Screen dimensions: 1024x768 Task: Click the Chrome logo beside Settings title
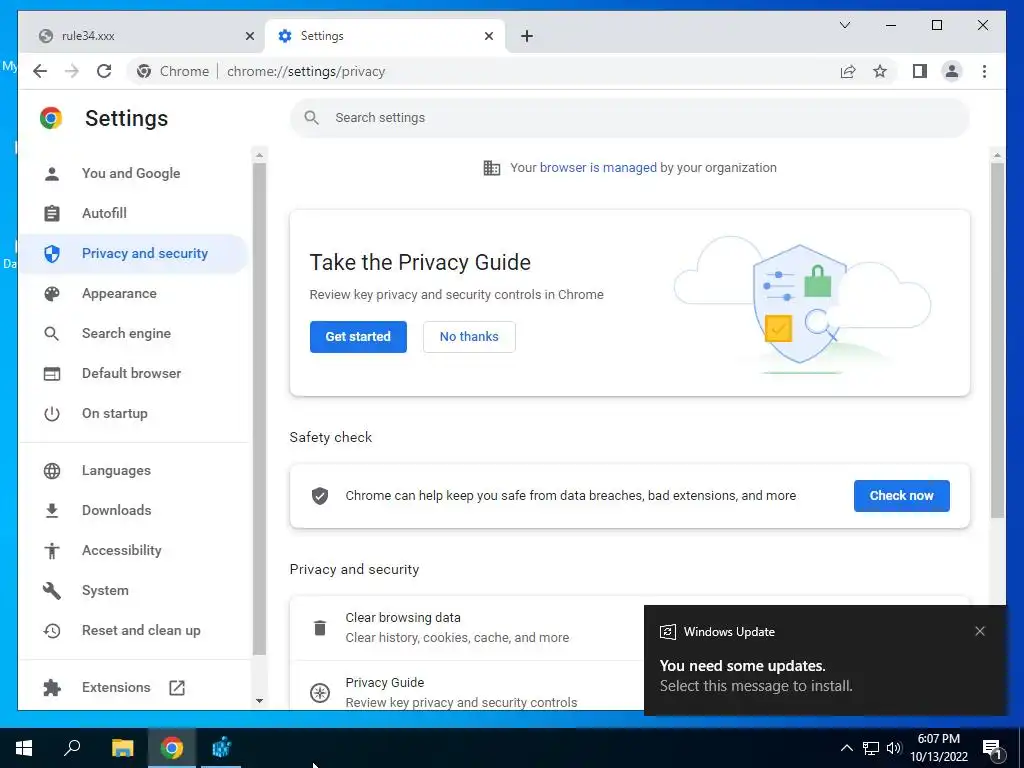(x=51, y=118)
